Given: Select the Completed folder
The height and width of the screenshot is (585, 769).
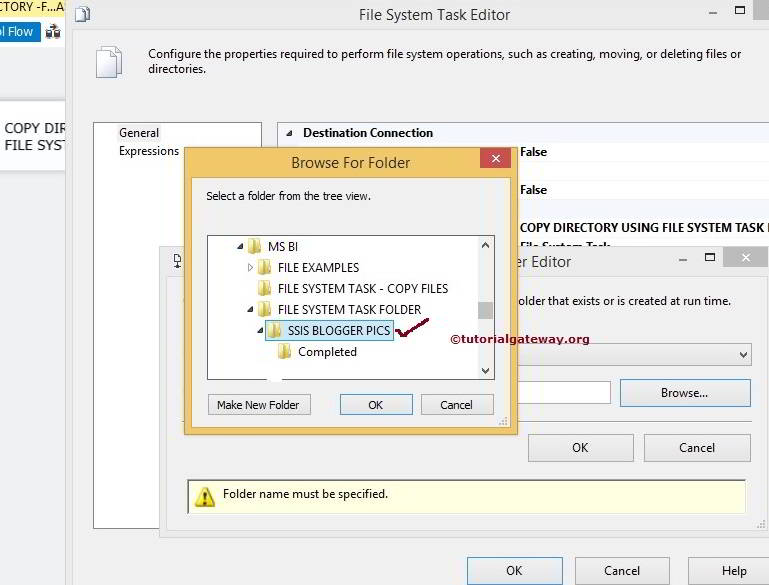Looking at the screenshot, I should [327, 352].
